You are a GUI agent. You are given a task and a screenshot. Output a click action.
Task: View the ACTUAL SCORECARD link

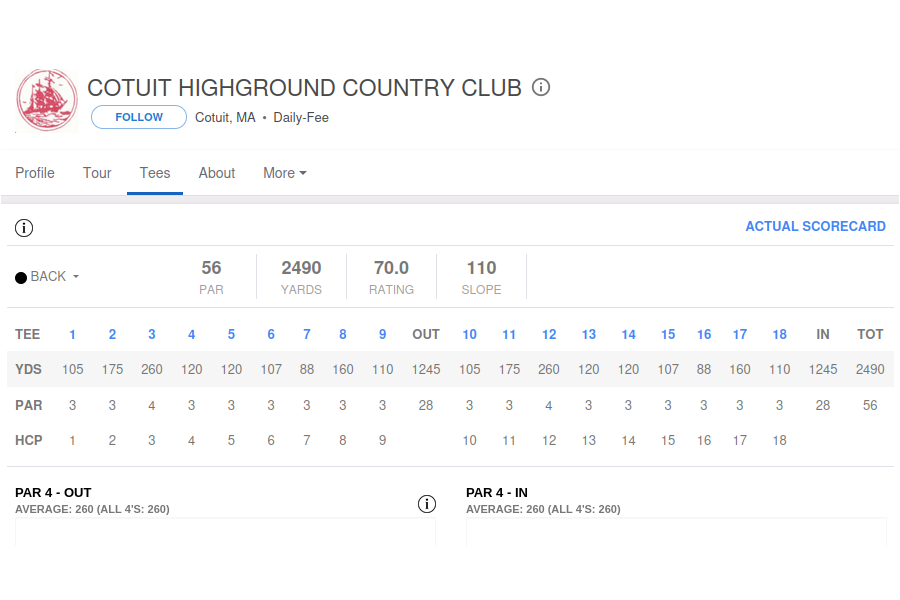point(815,226)
